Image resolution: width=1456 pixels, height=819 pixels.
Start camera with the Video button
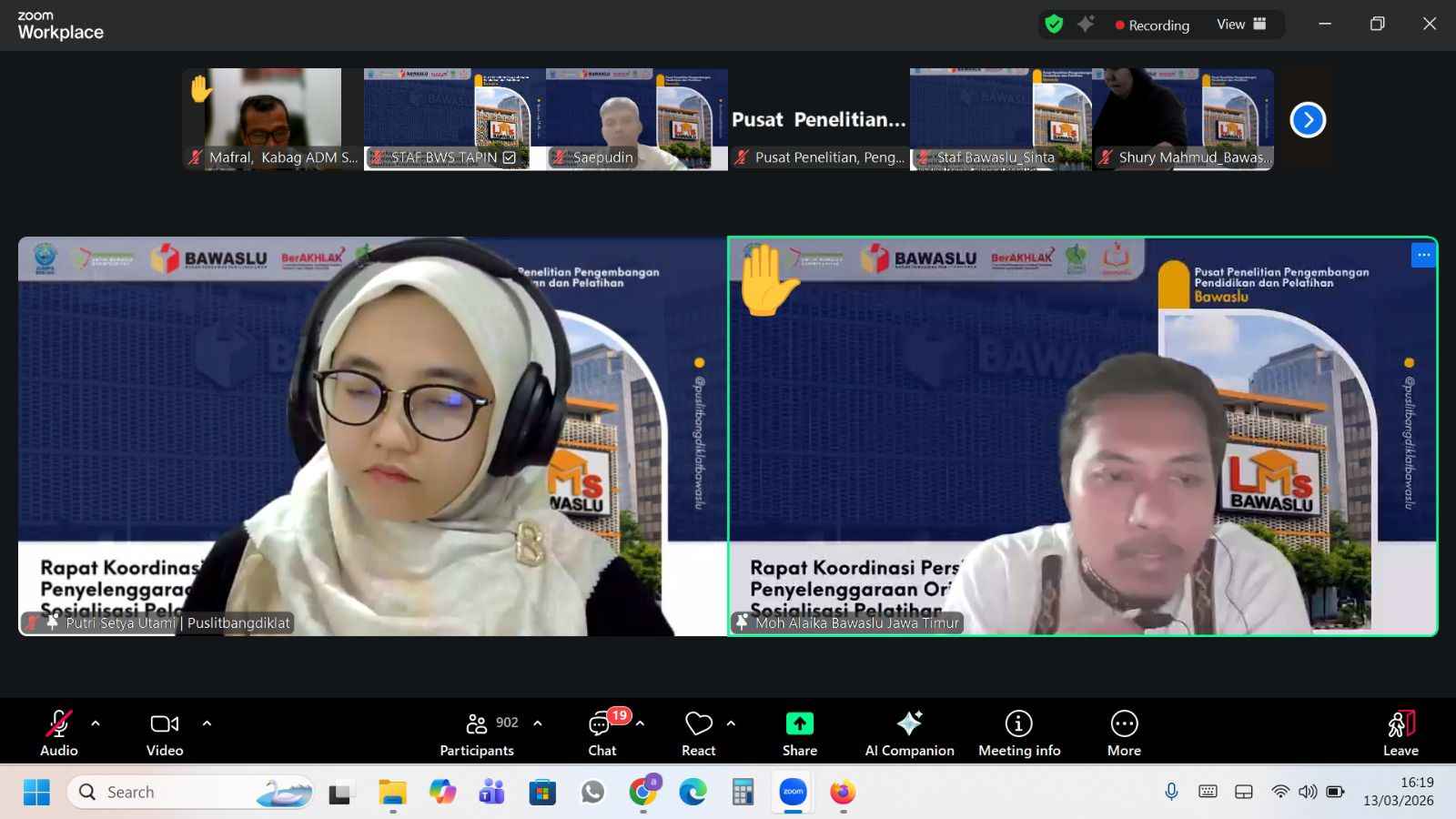(x=165, y=733)
